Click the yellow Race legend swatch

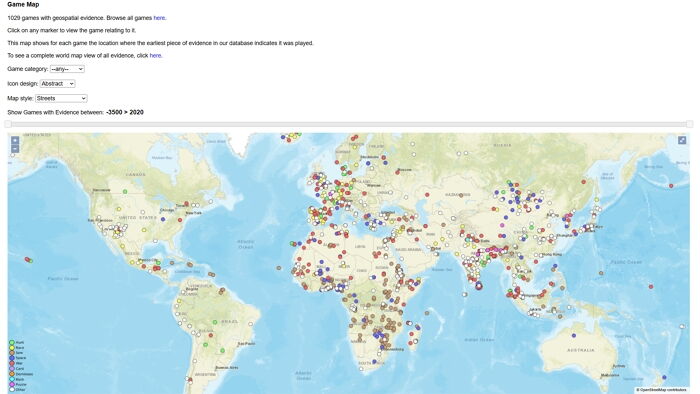pyautogui.click(x=12, y=348)
